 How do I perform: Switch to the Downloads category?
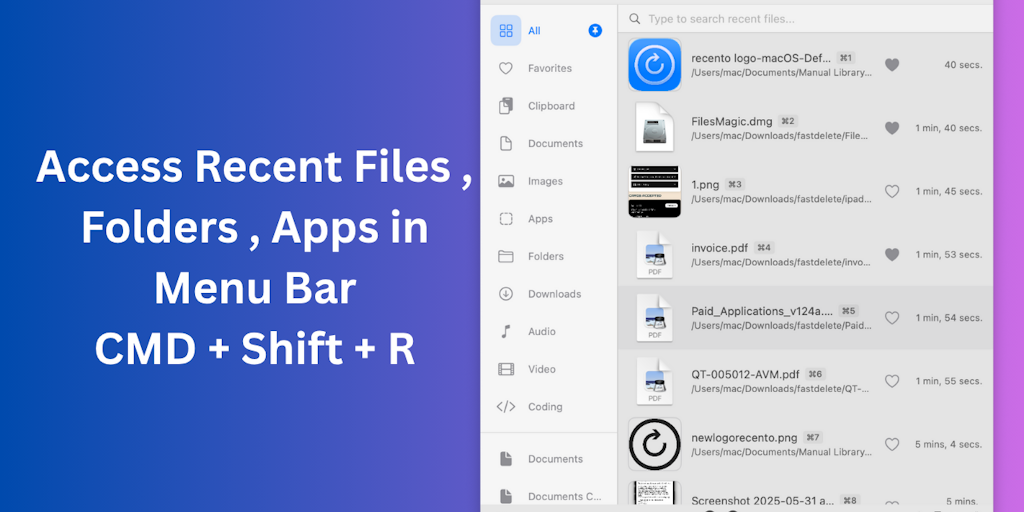point(554,294)
